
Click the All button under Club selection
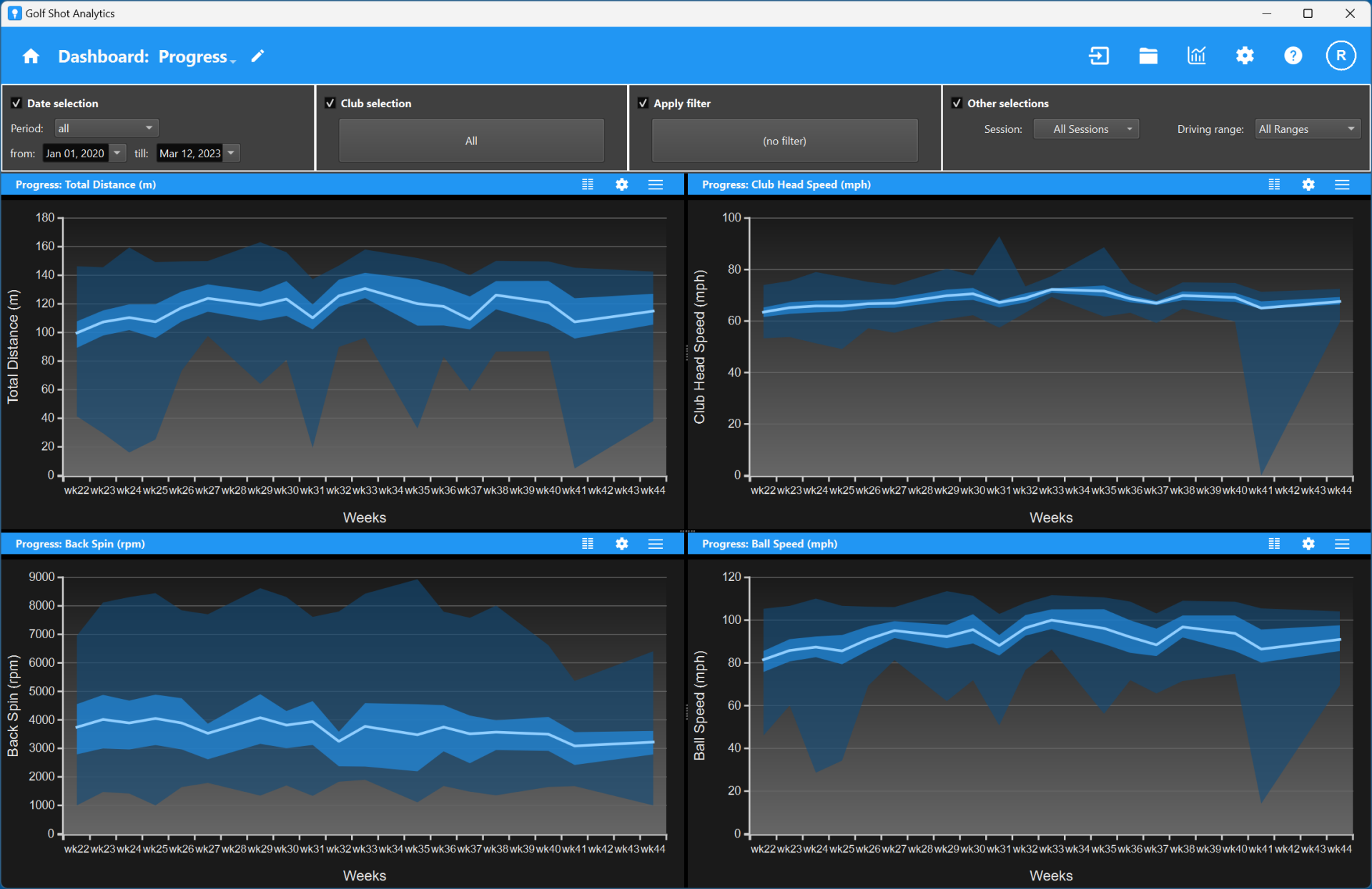470,140
